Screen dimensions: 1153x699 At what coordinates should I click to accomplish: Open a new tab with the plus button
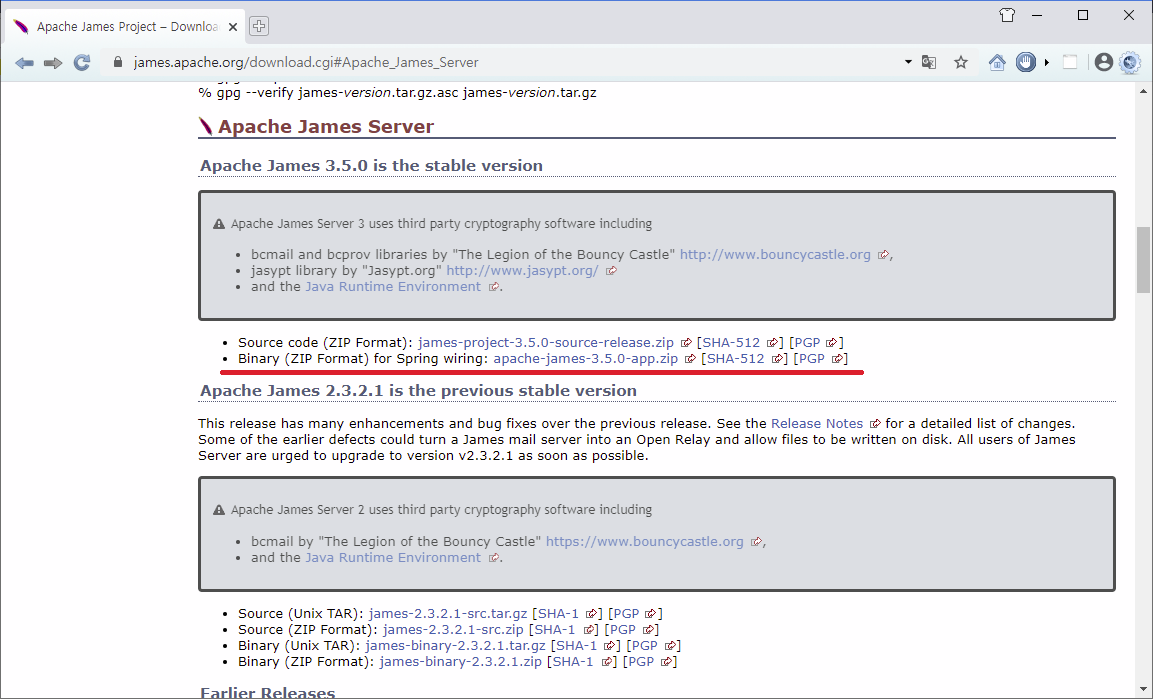click(259, 26)
